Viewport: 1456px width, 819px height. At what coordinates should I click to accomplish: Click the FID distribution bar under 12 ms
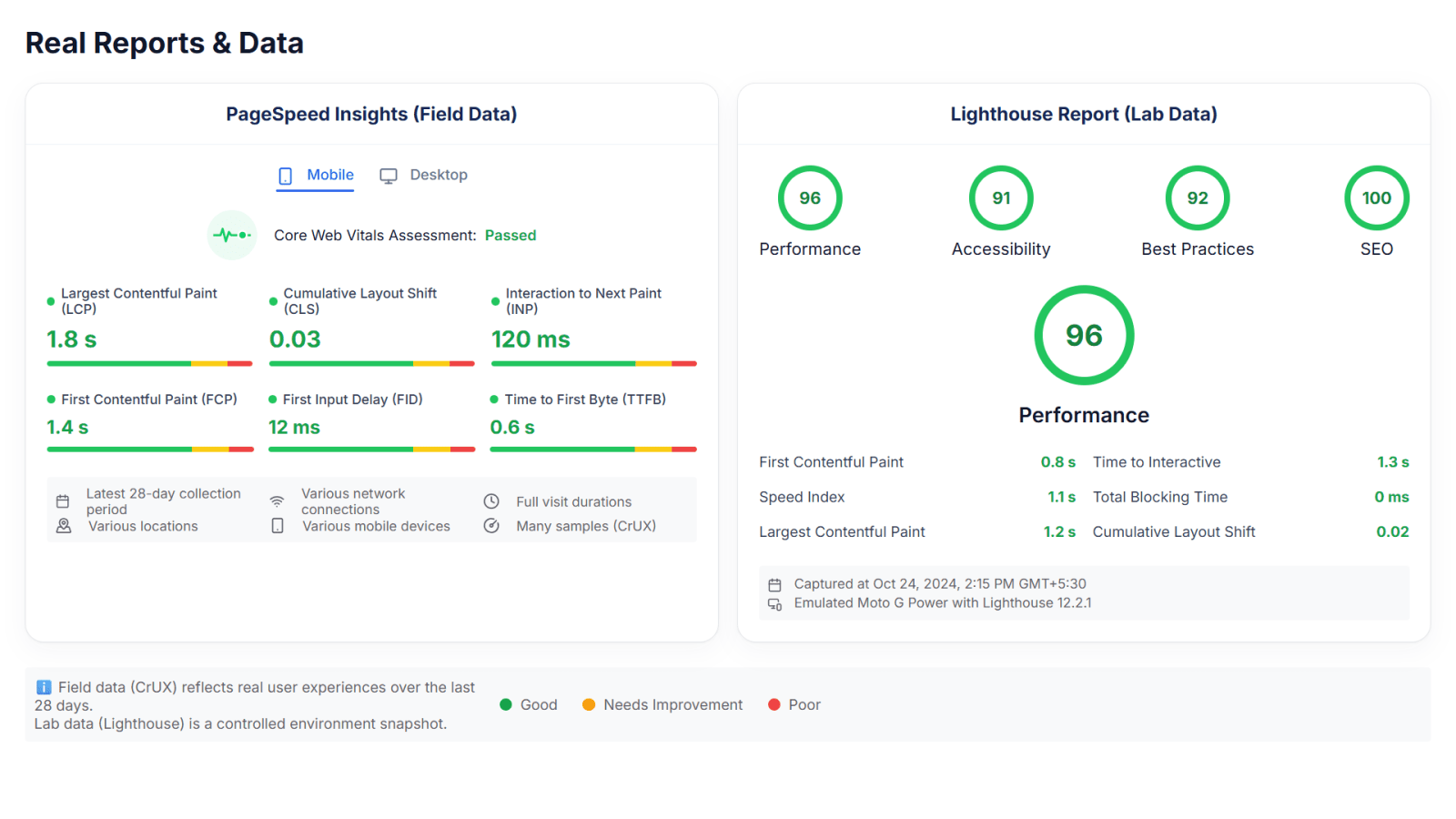(x=372, y=450)
